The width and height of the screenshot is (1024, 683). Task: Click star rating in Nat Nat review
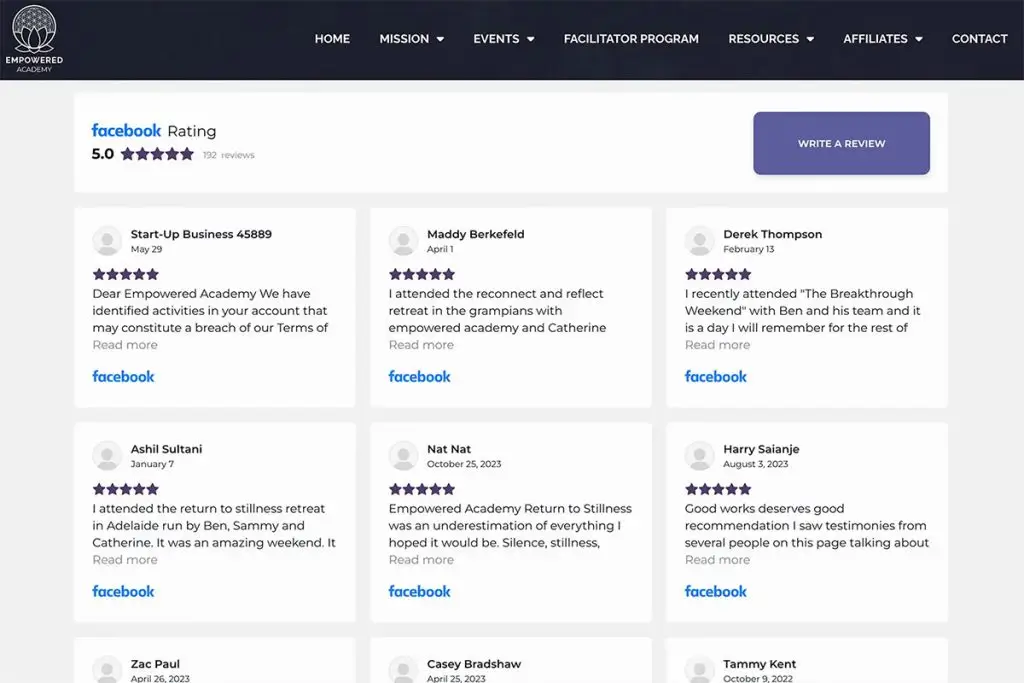tap(422, 489)
